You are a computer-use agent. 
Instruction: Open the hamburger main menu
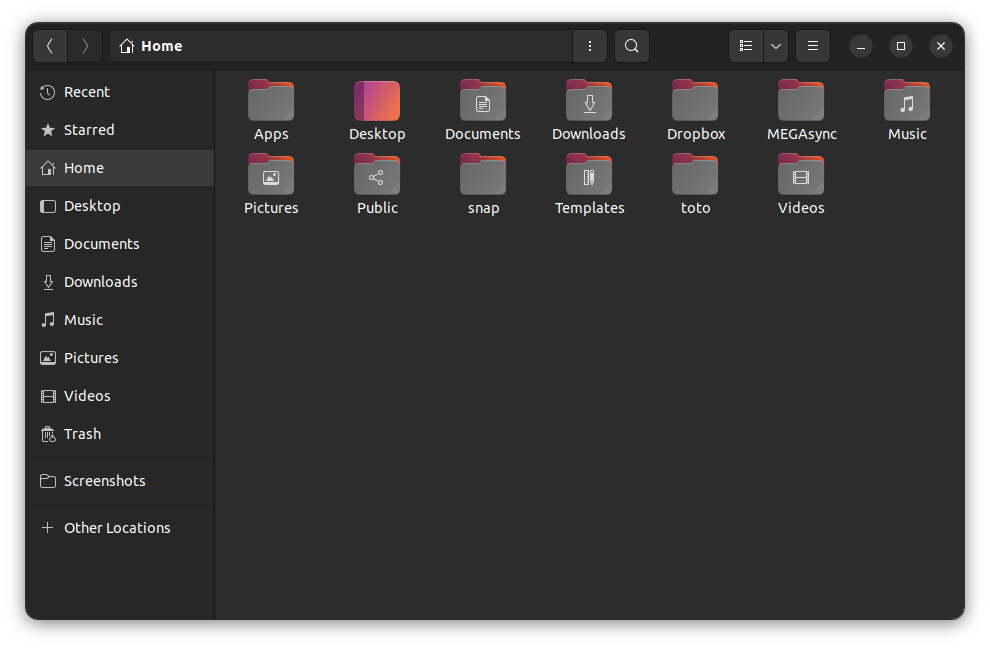tap(813, 46)
